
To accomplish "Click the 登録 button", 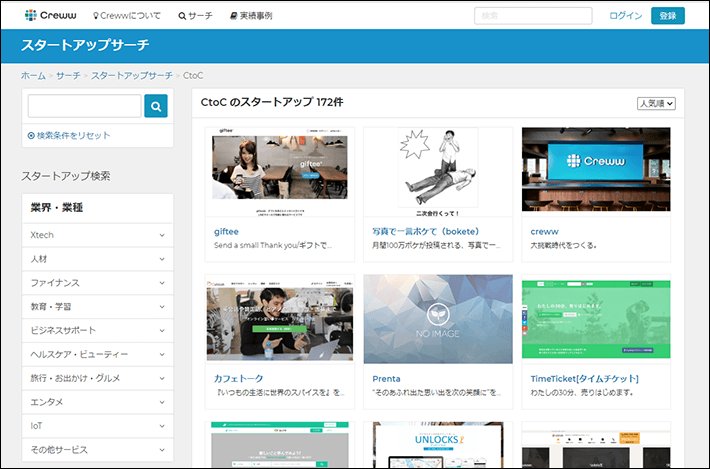I will [x=668, y=16].
